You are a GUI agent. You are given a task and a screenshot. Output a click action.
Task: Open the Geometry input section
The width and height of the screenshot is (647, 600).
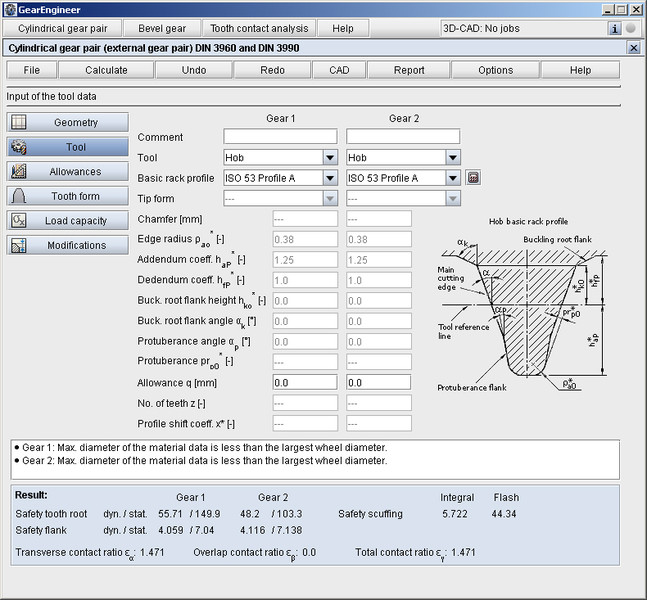(x=68, y=122)
